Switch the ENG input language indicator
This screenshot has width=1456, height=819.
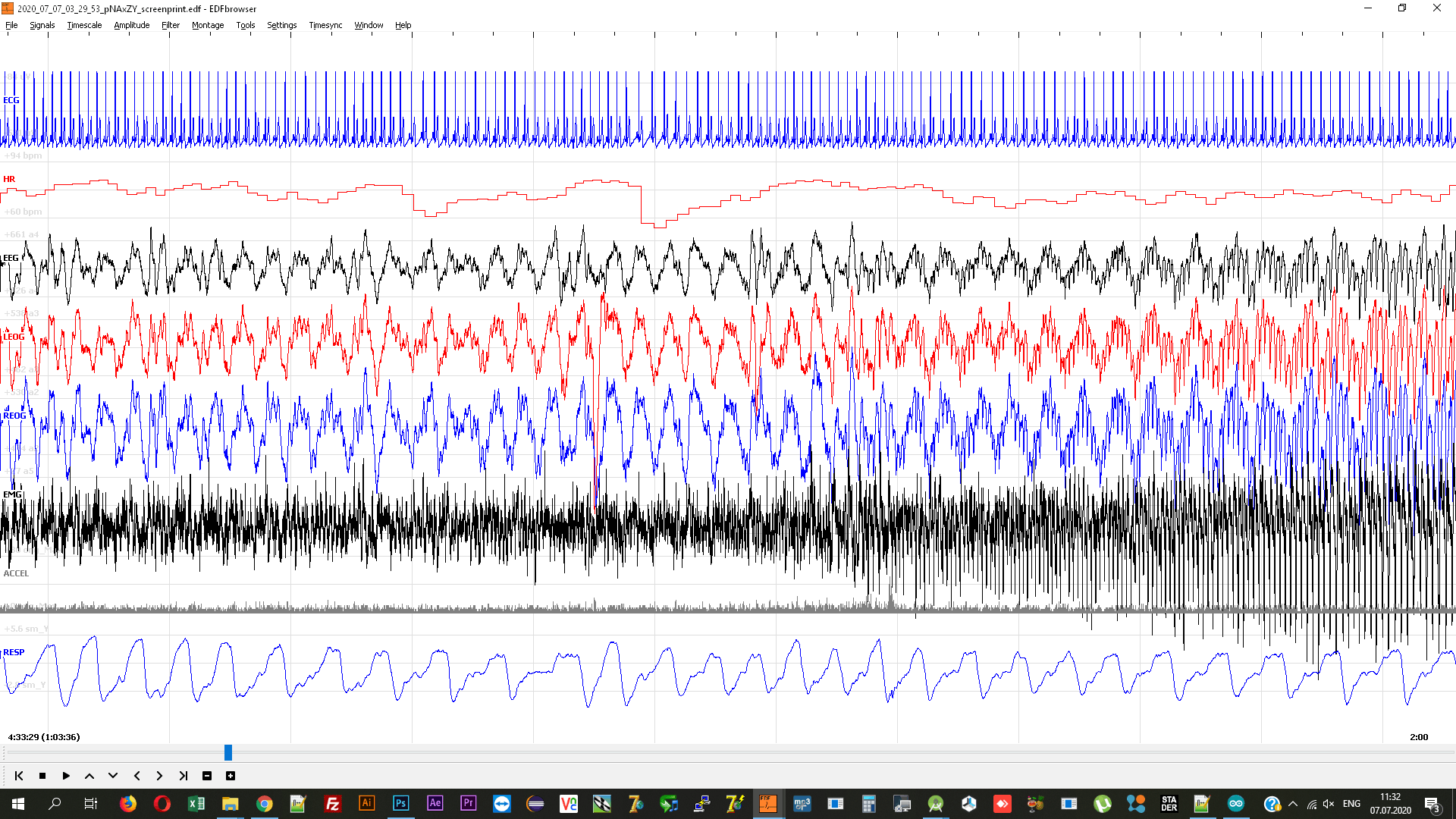pyautogui.click(x=1351, y=804)
